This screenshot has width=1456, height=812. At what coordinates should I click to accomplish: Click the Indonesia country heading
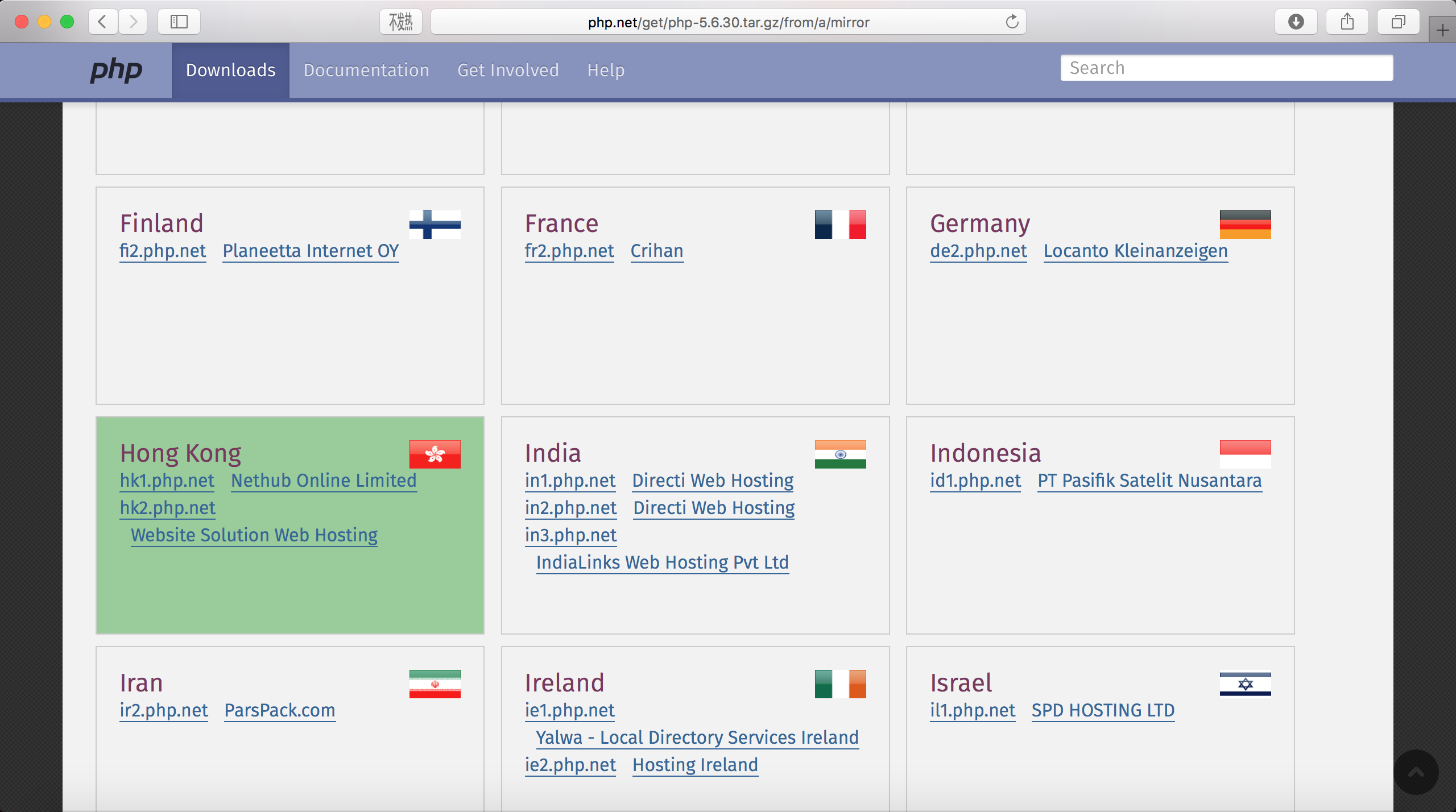985,453
